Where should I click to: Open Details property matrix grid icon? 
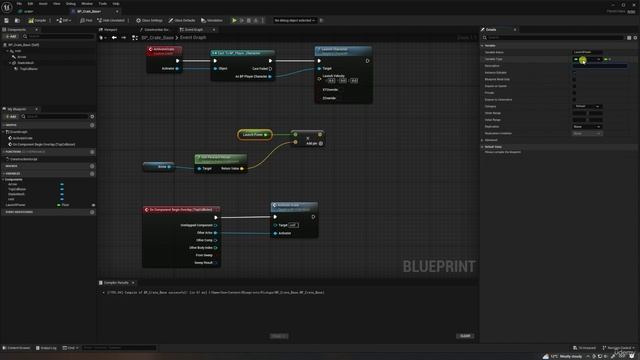(629, 38)
